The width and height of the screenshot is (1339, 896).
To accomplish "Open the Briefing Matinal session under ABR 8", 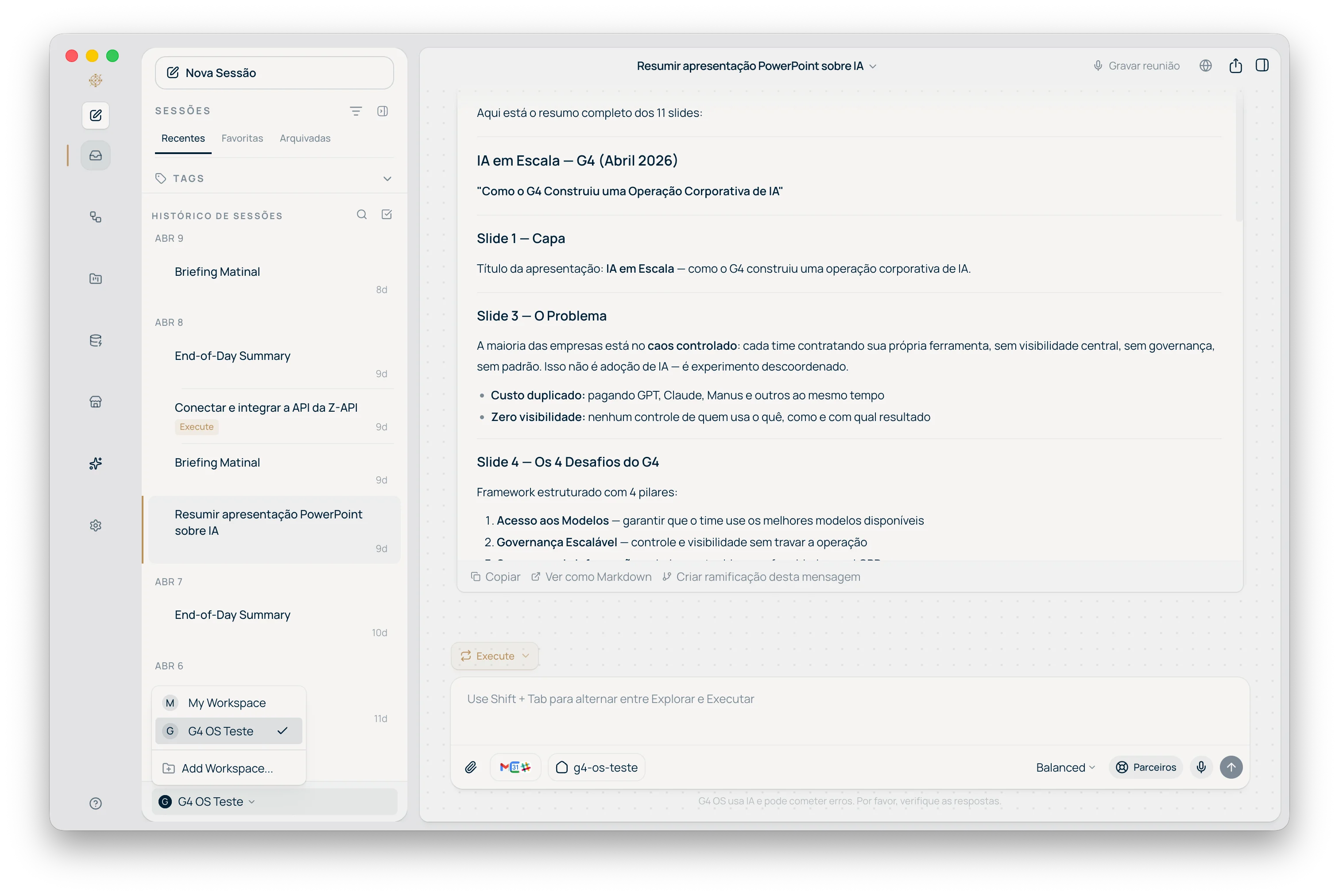I will [275, 470].
